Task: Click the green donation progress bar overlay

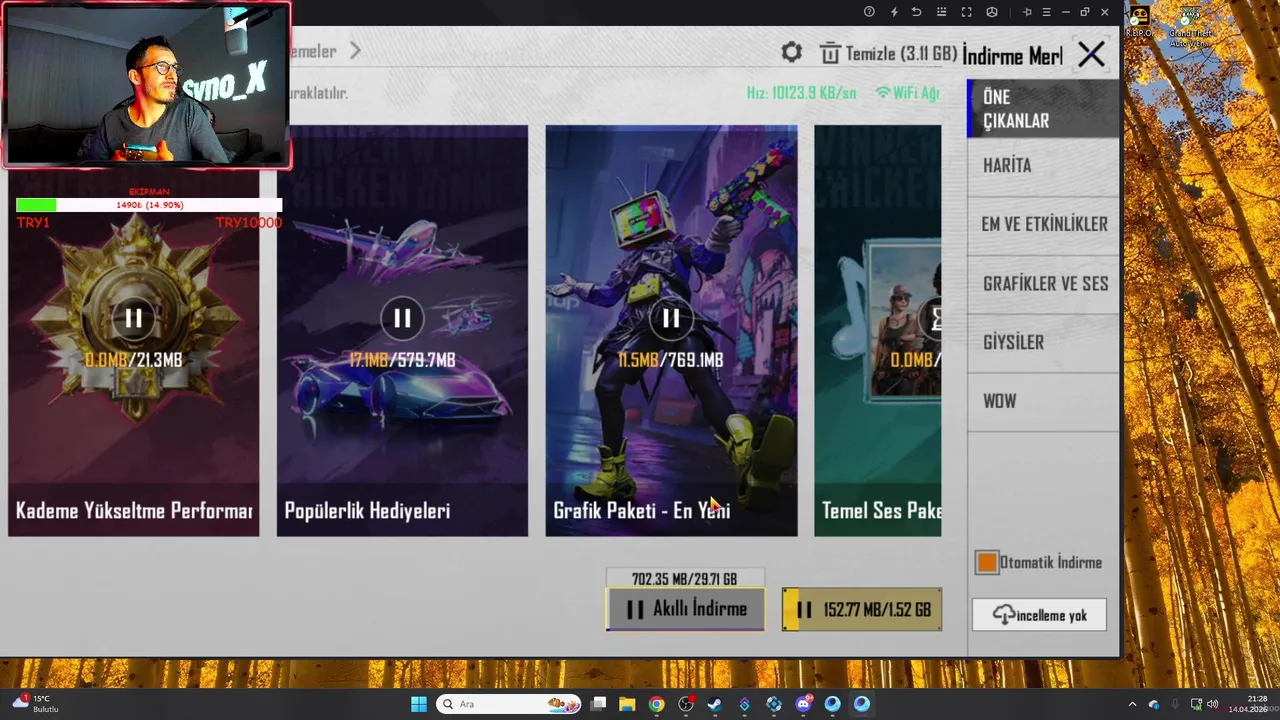Action: click(x=149, y=205)
